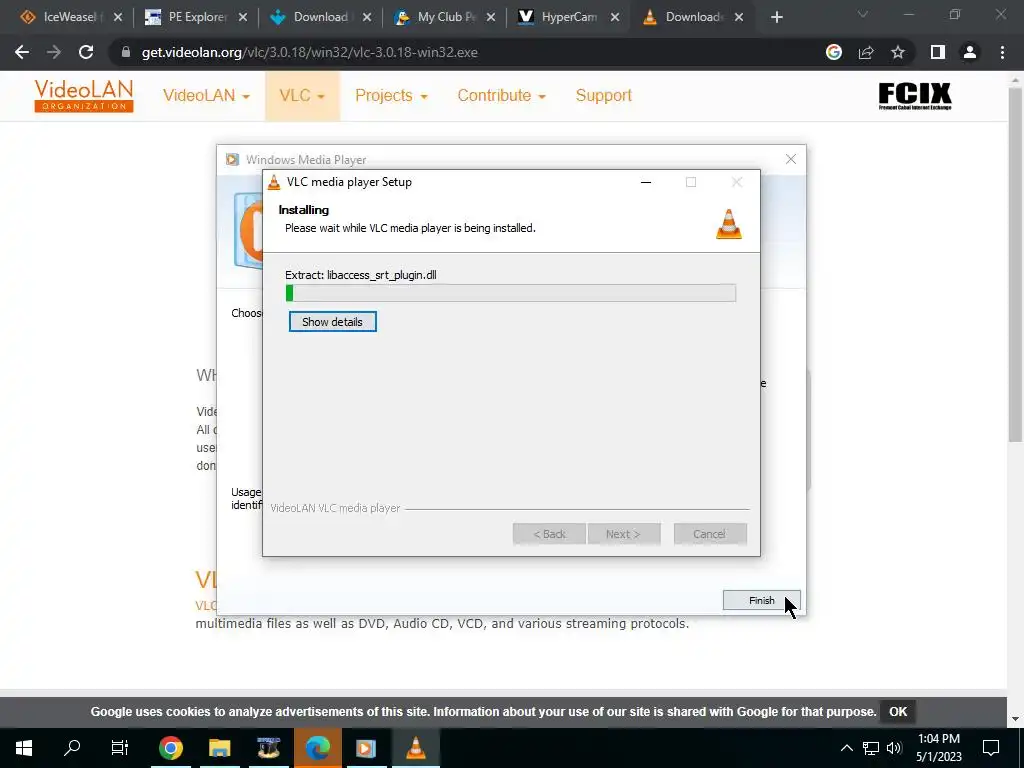Open the network tray icon
Image resolution: width=1024 pixels, height=768 pixels.
[871, 748]
